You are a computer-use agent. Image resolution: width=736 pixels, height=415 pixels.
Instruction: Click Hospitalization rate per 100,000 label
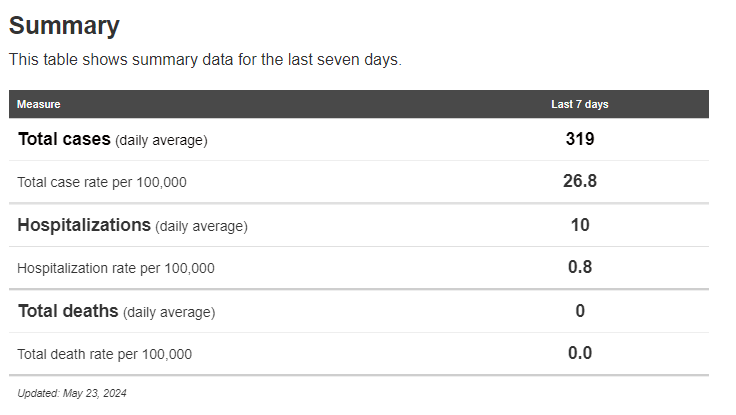click(x=116, y=268)
